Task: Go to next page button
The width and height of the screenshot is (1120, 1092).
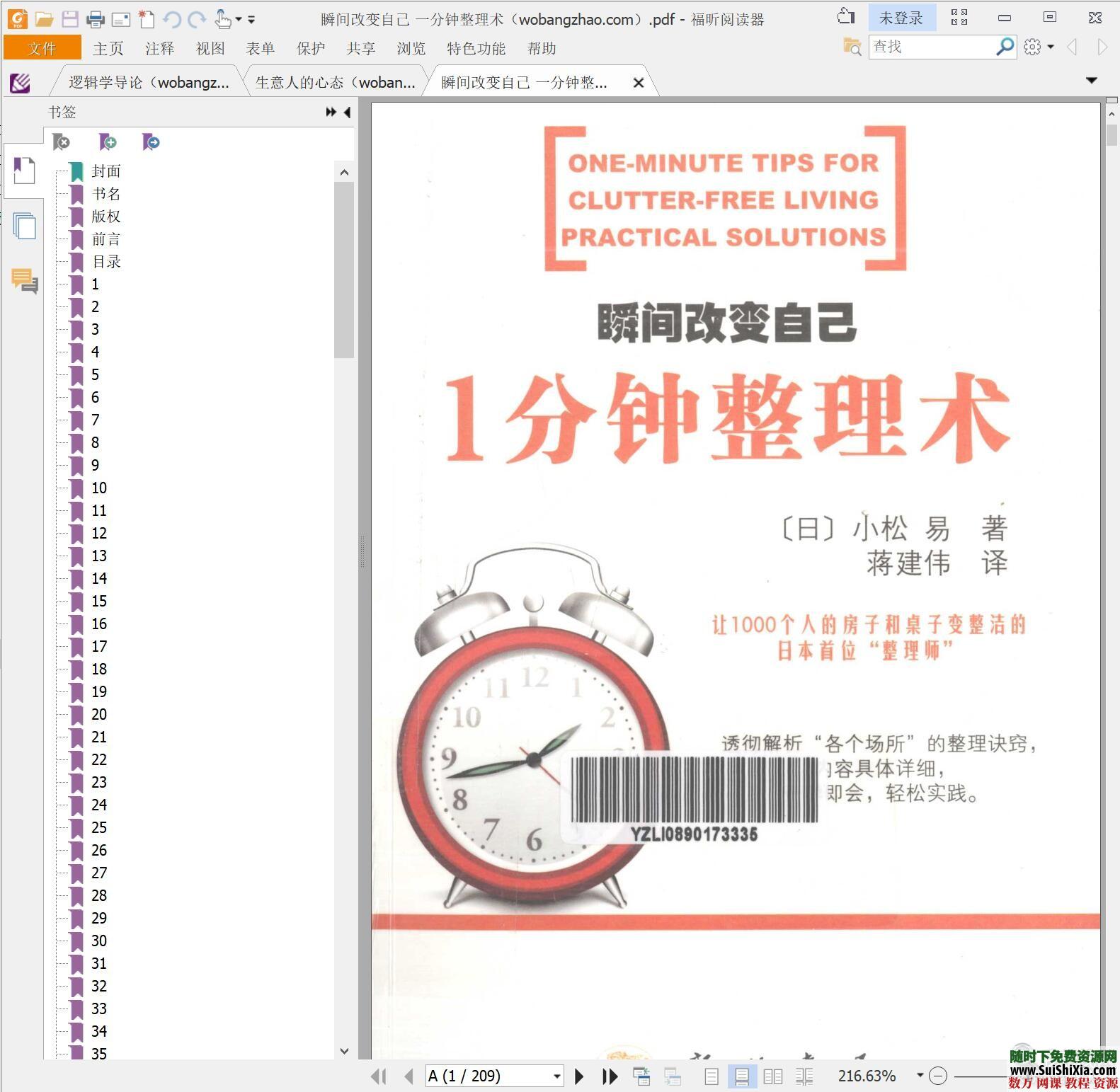Action: 579,1076
